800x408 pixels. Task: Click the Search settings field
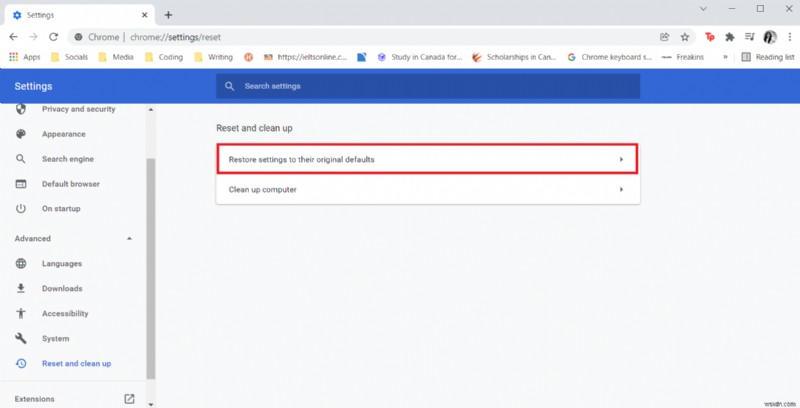pyautogui.click(x=428, y=86)
